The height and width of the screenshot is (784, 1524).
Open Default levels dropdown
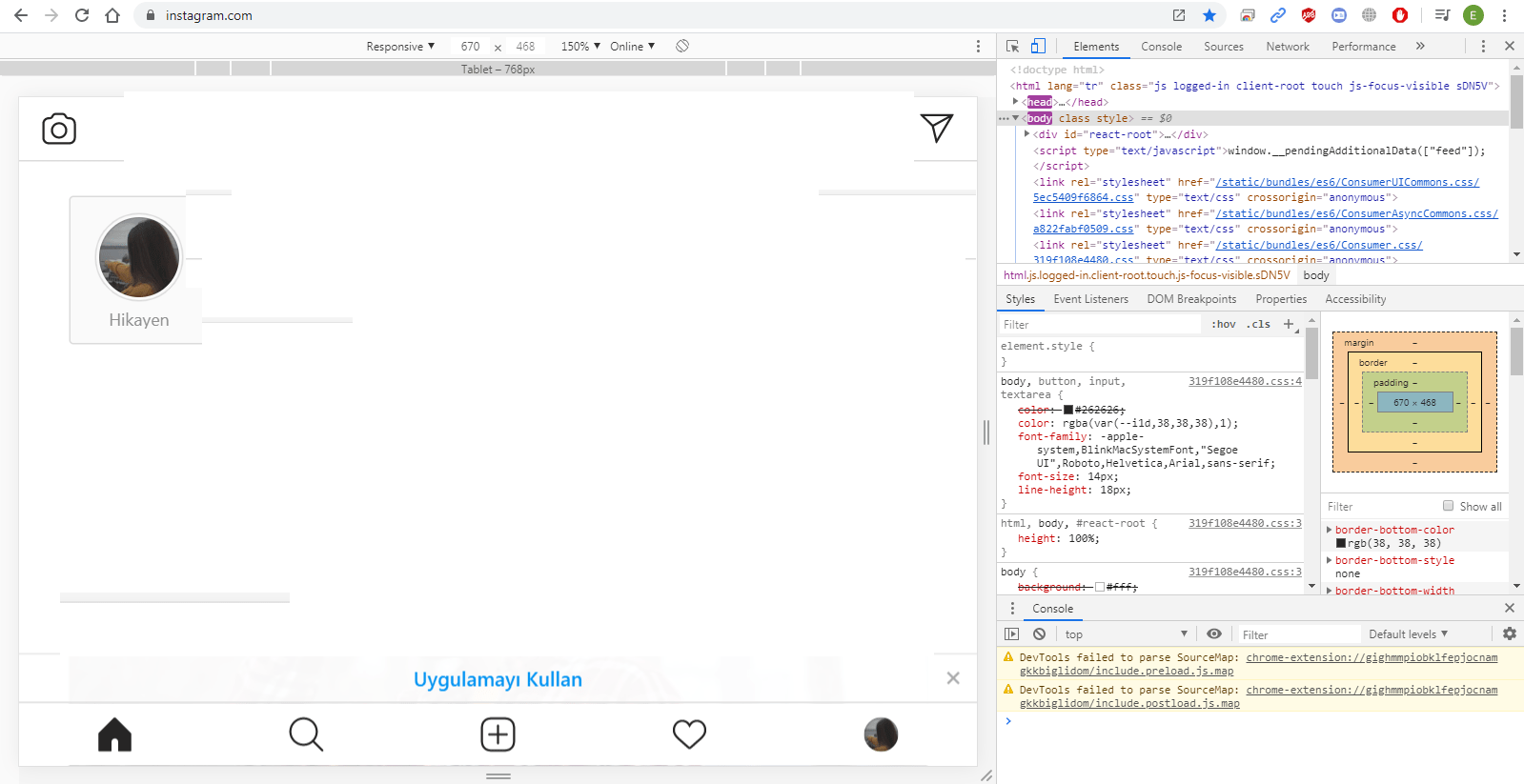[1408, 634]
